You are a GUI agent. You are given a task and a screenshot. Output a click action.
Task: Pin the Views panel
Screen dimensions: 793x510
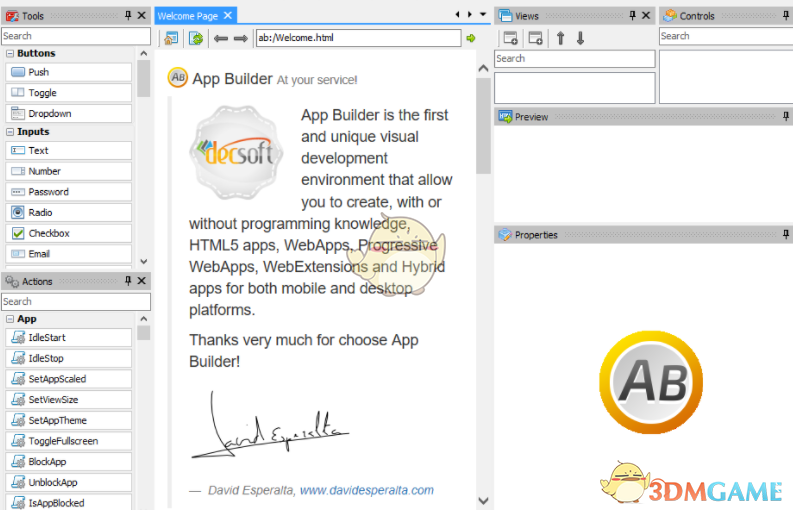point(633,16)
